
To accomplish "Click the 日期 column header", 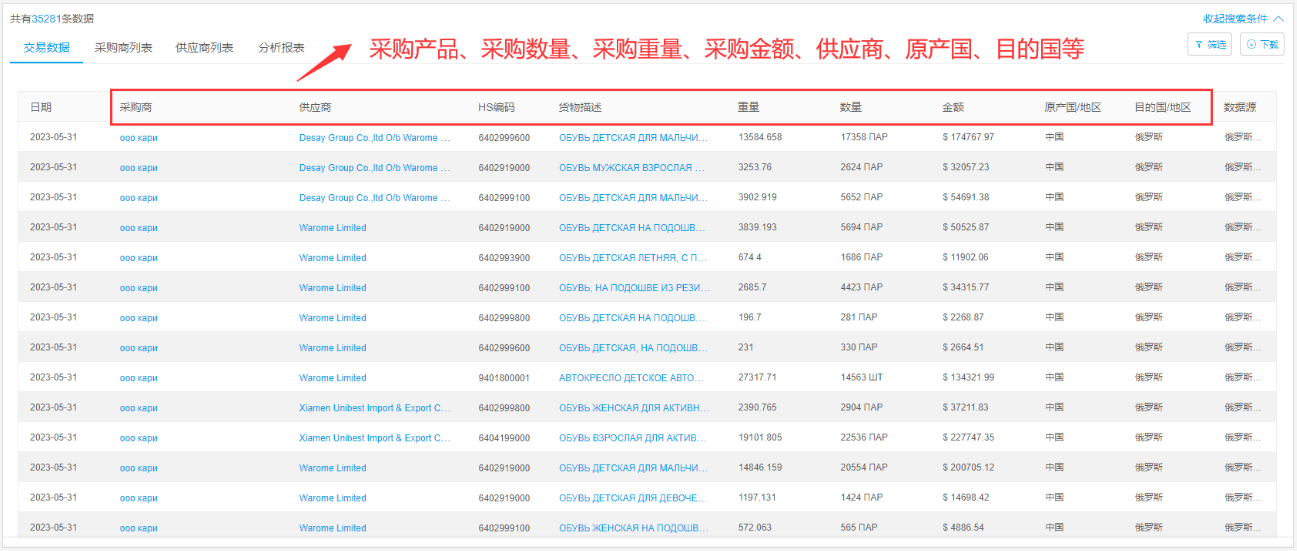I will pyautogui.click(x=41, y=107).
